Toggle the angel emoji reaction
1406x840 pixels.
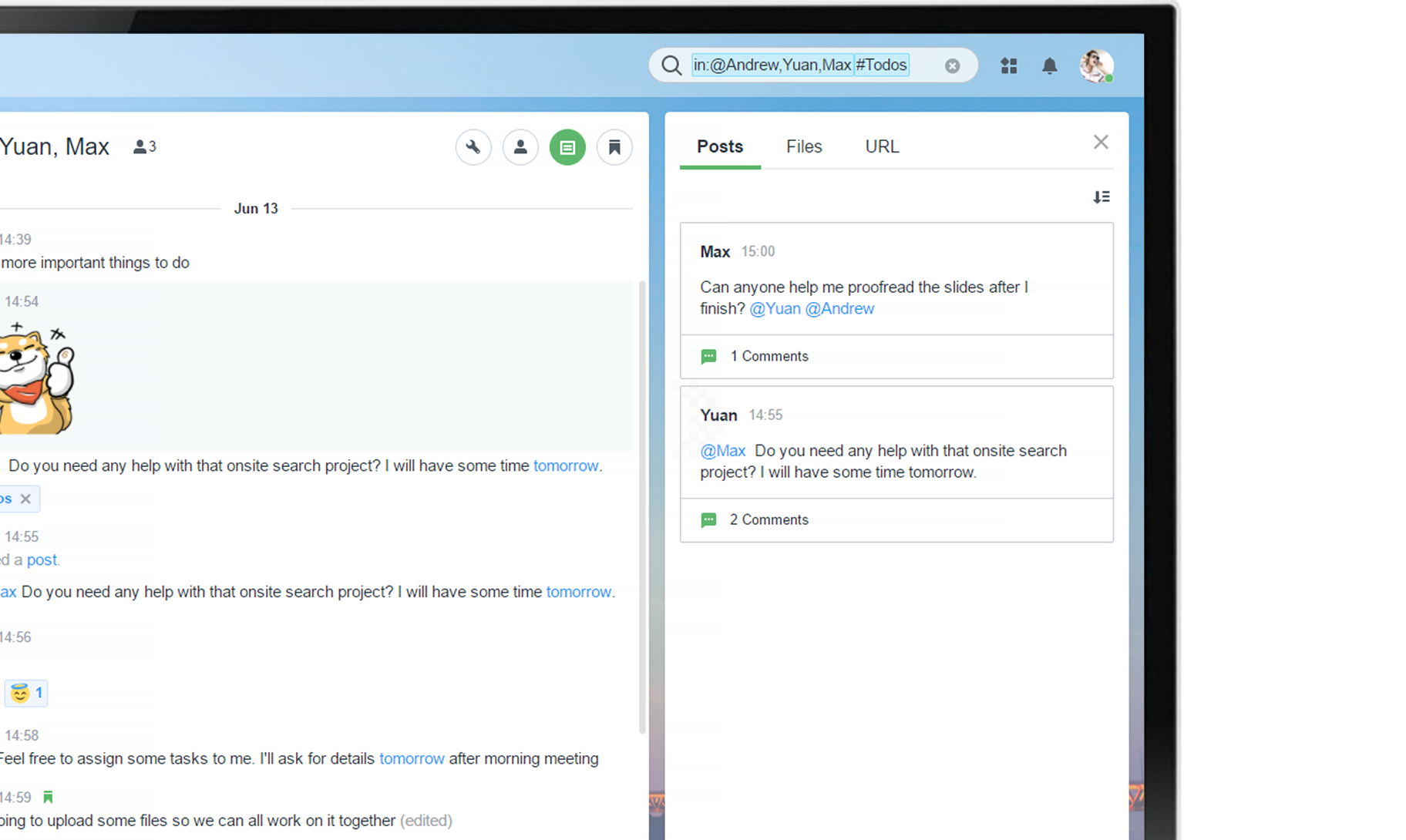tap(26, 693)
